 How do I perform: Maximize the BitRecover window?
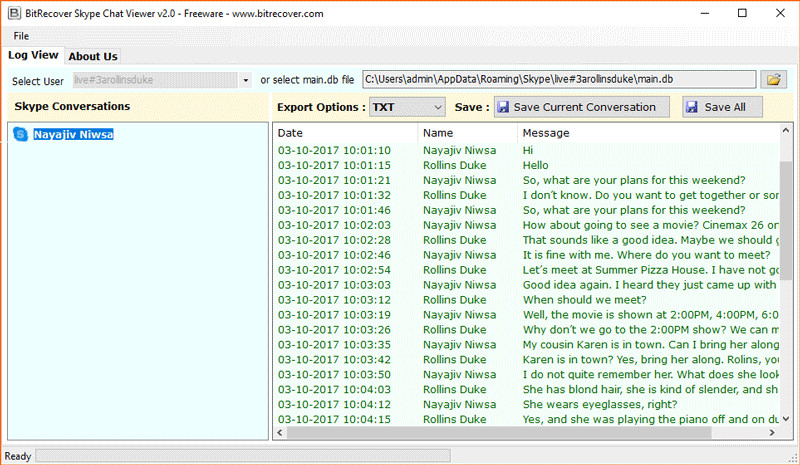tap(742, 13)
